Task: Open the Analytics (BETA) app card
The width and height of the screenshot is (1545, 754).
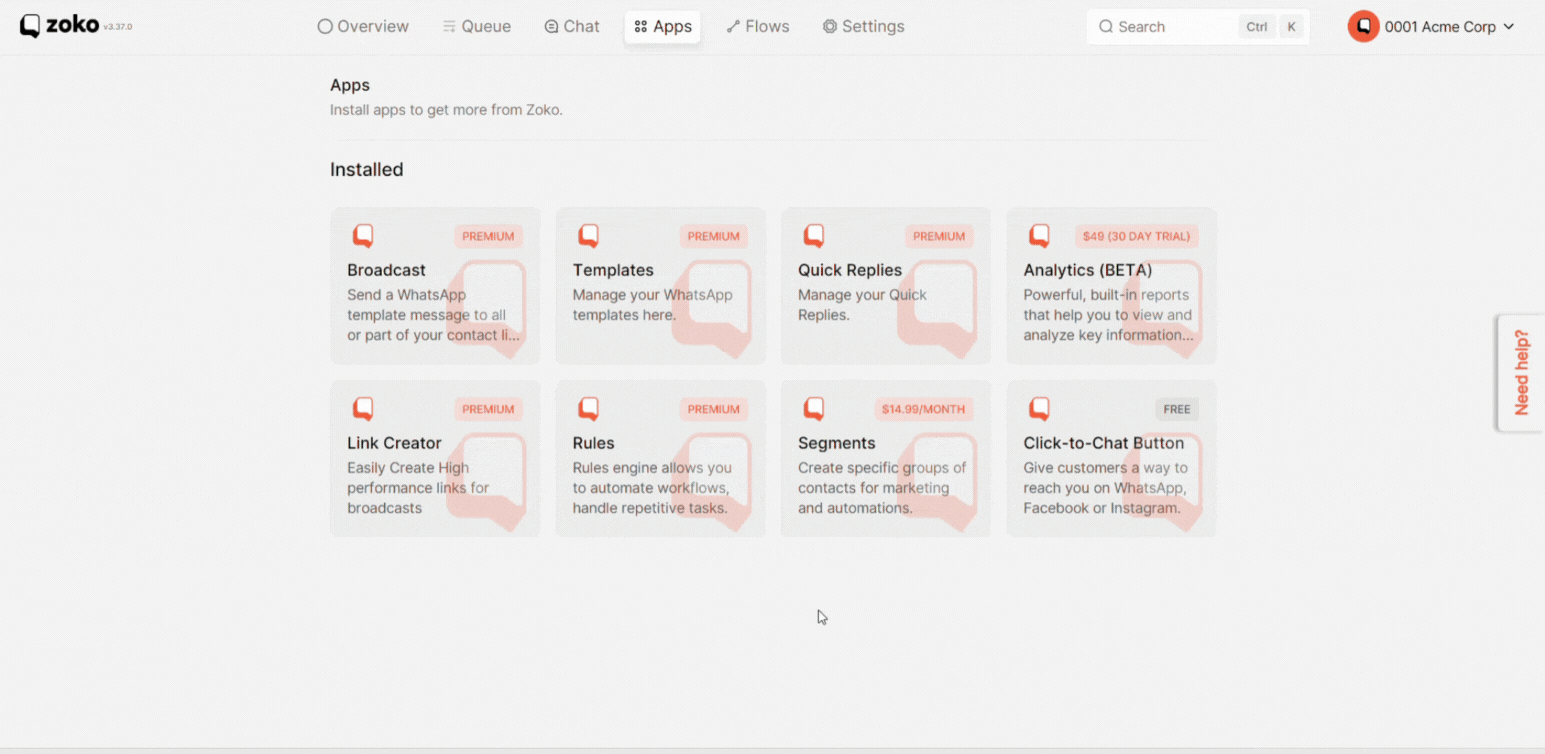Action: coord(1112,286)
